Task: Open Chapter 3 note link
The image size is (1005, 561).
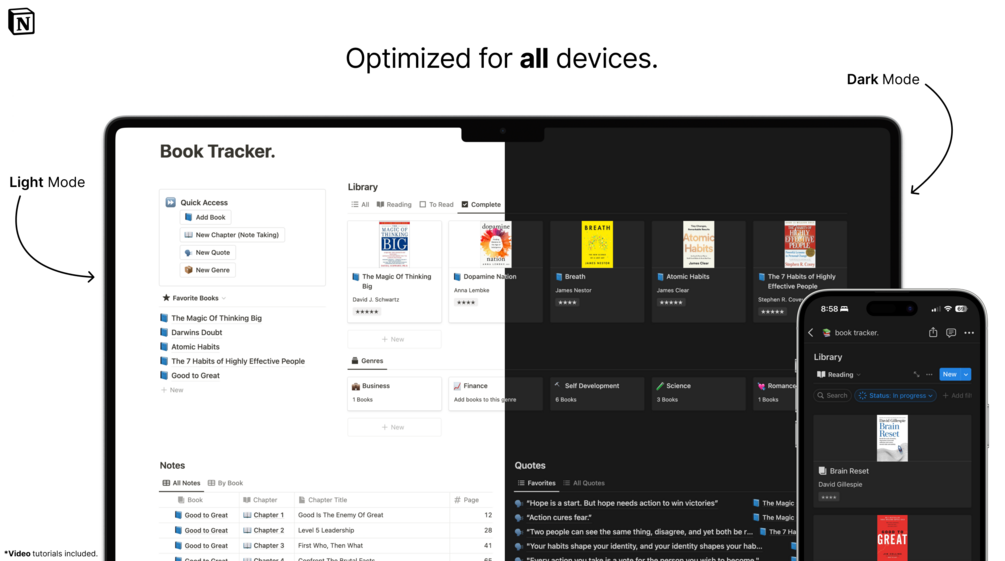Action: (263, 546)
